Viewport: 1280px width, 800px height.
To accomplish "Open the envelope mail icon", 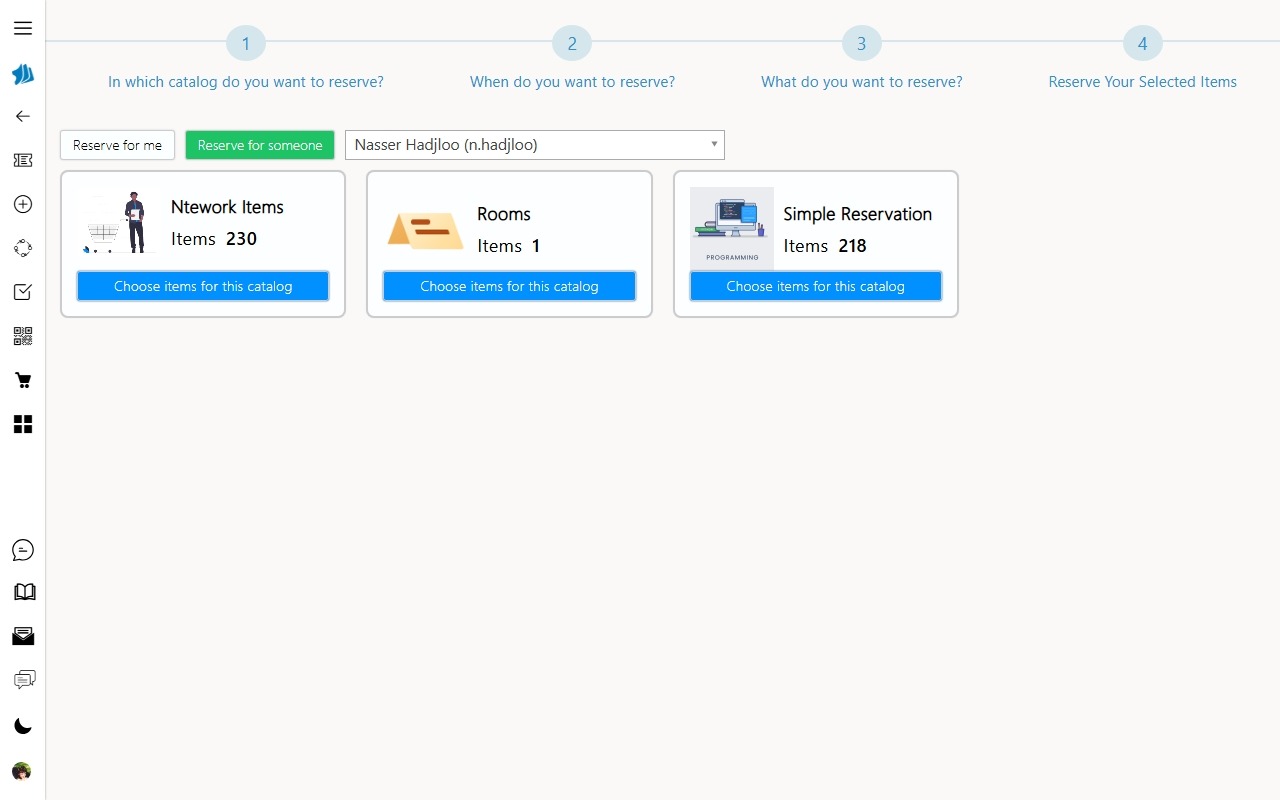I will 23,636.
